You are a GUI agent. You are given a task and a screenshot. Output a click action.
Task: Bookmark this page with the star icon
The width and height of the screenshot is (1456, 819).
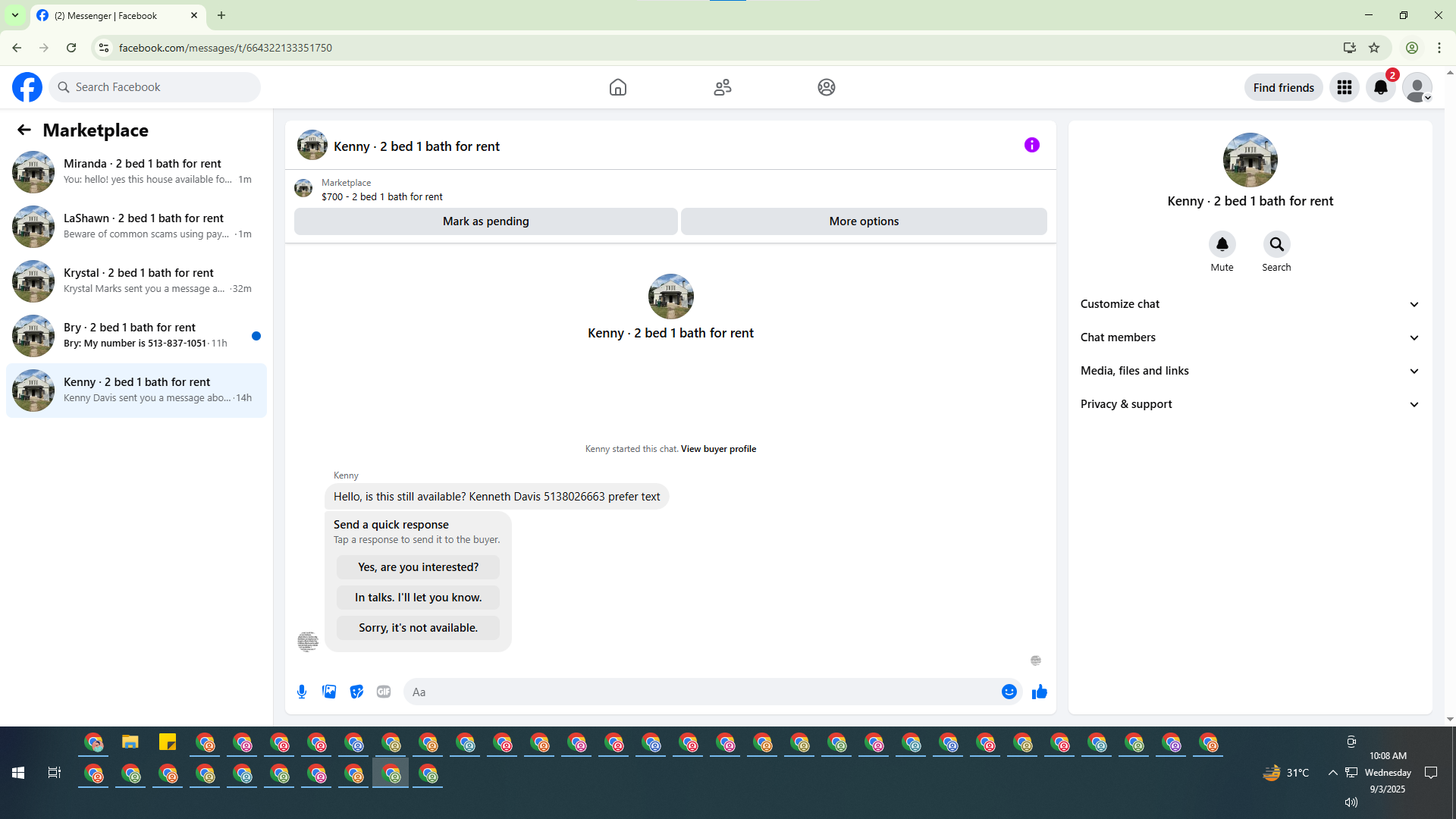[x=1374, y=48]
